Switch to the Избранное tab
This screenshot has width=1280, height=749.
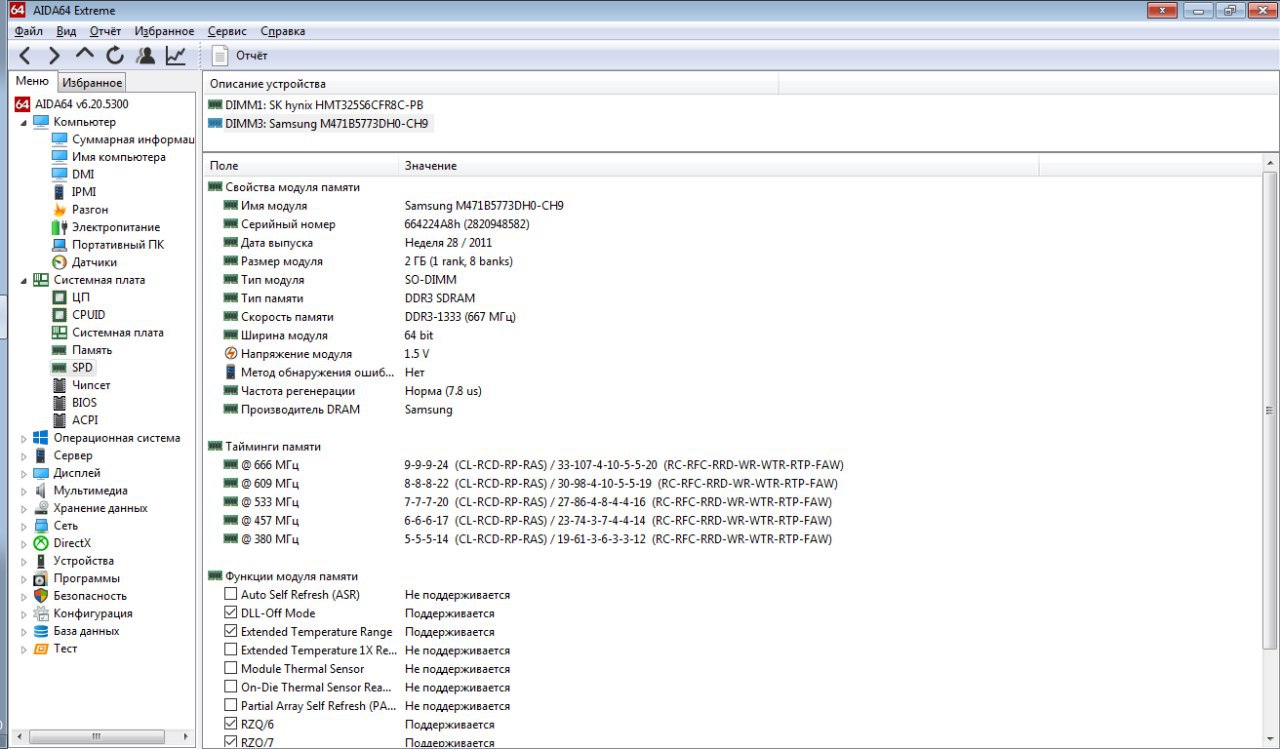click(92, 83)
